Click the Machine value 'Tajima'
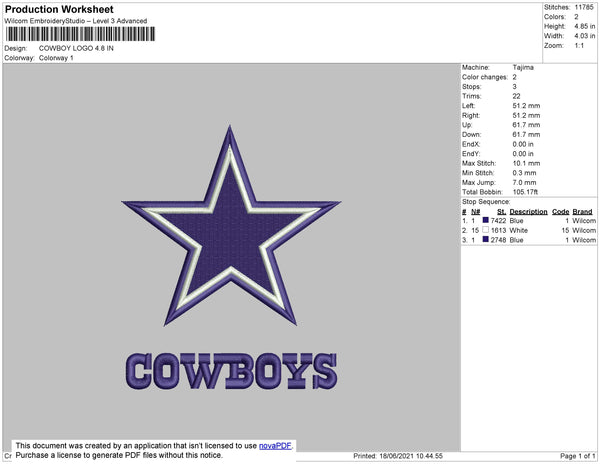Screen dimensions: 600x464 pyautogui.click(x=523, y=67)
